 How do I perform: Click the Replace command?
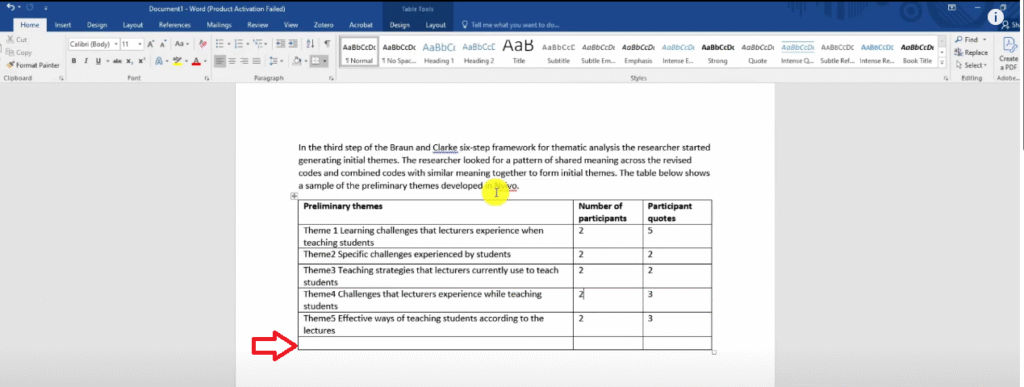click(970, 52)
